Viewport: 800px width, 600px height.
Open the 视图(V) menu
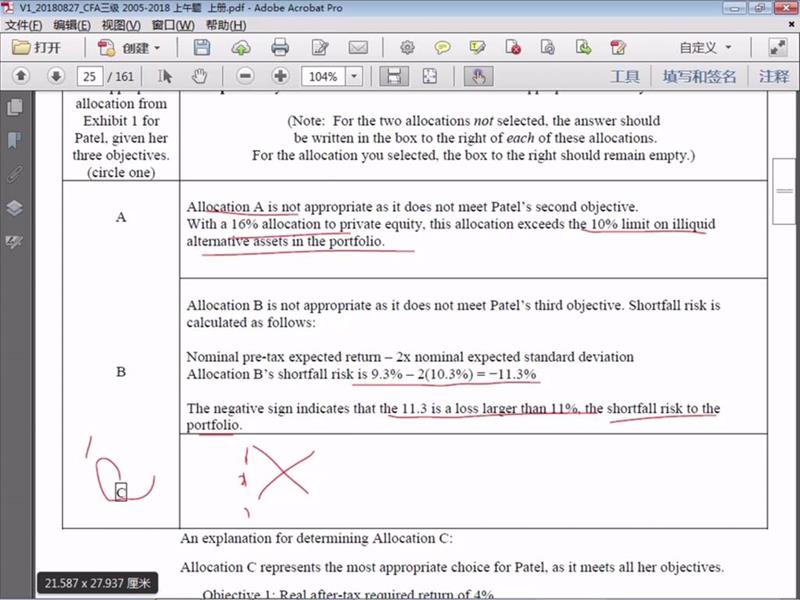[121, 24]
